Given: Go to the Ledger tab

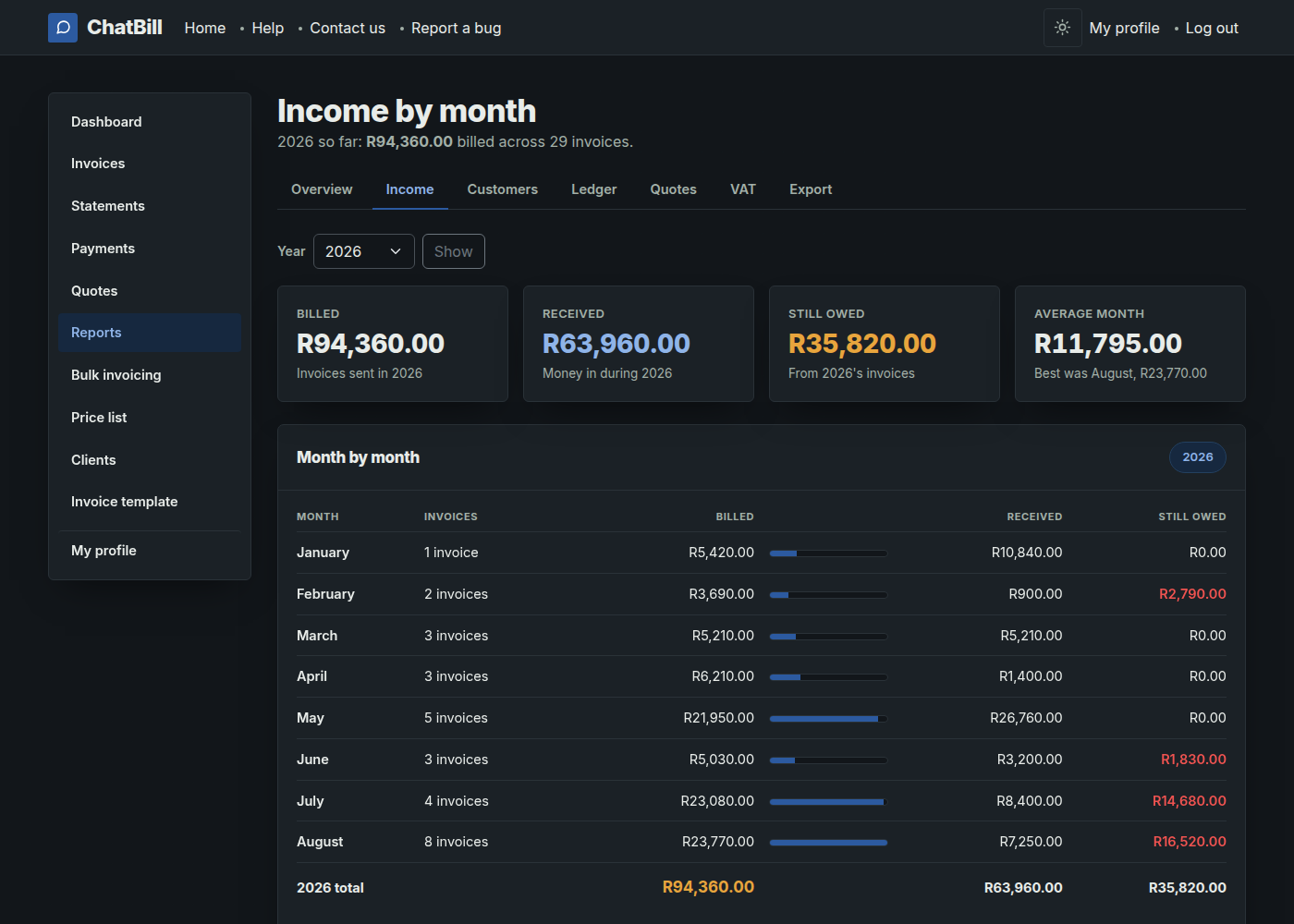Looking at the screenshot, I should [x=594, y=189].
